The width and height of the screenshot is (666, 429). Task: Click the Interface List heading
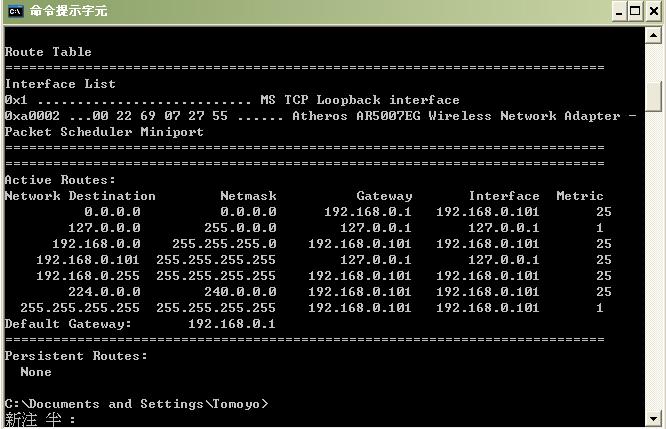coord(60,84)
